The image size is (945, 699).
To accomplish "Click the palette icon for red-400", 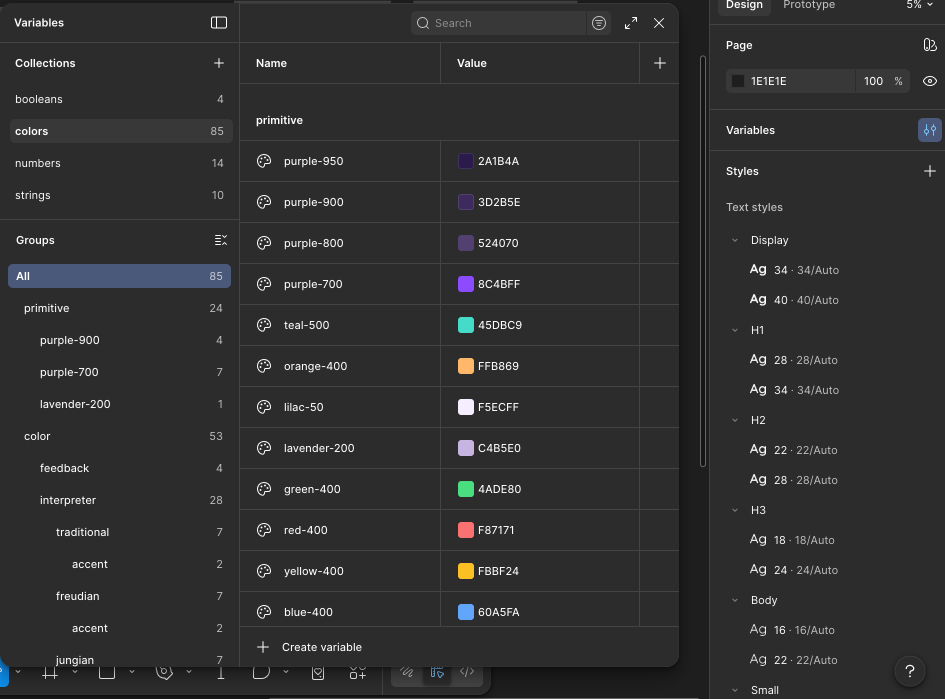I will 264,530.
